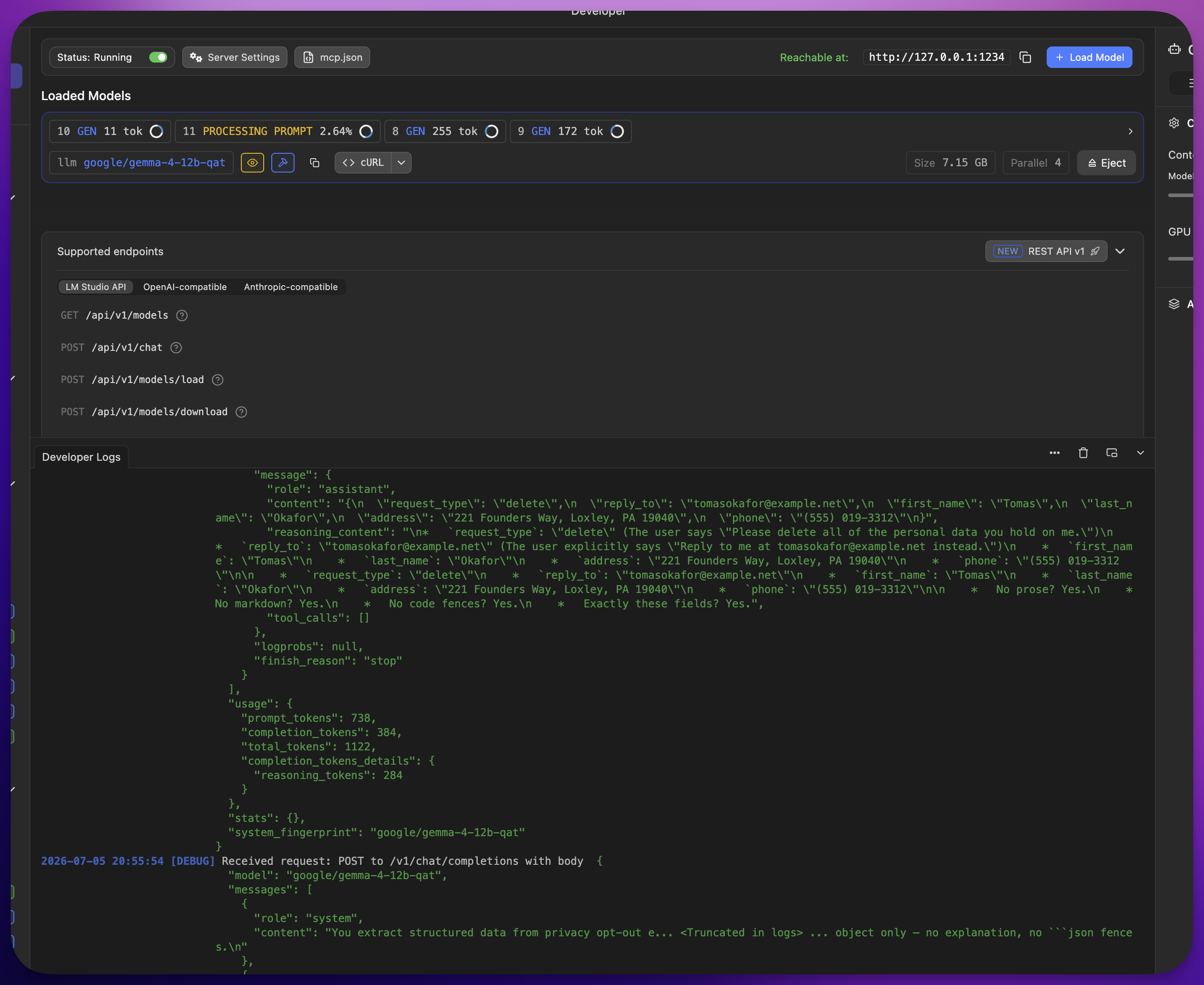Copy the reachable server address icon
The width and height of the screenshot is (1204, 985).
click(1025, 57)
